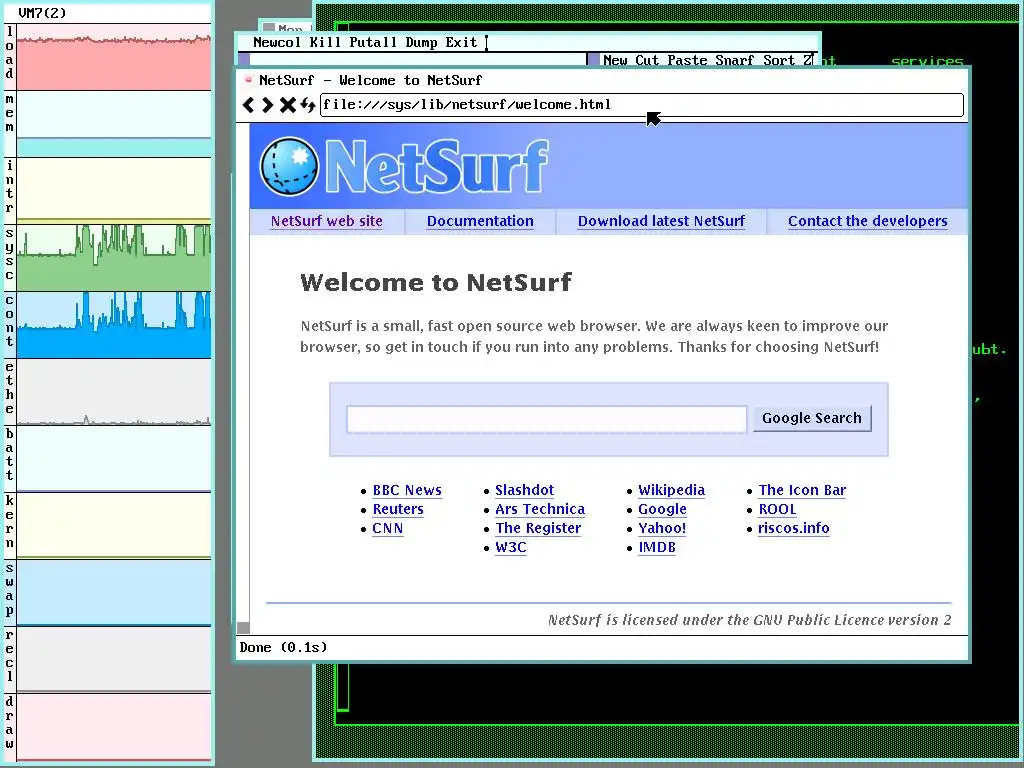This screenshot has height=768, width=1024.
Task: Open The Icon Bar link
Action: point(802,490)
